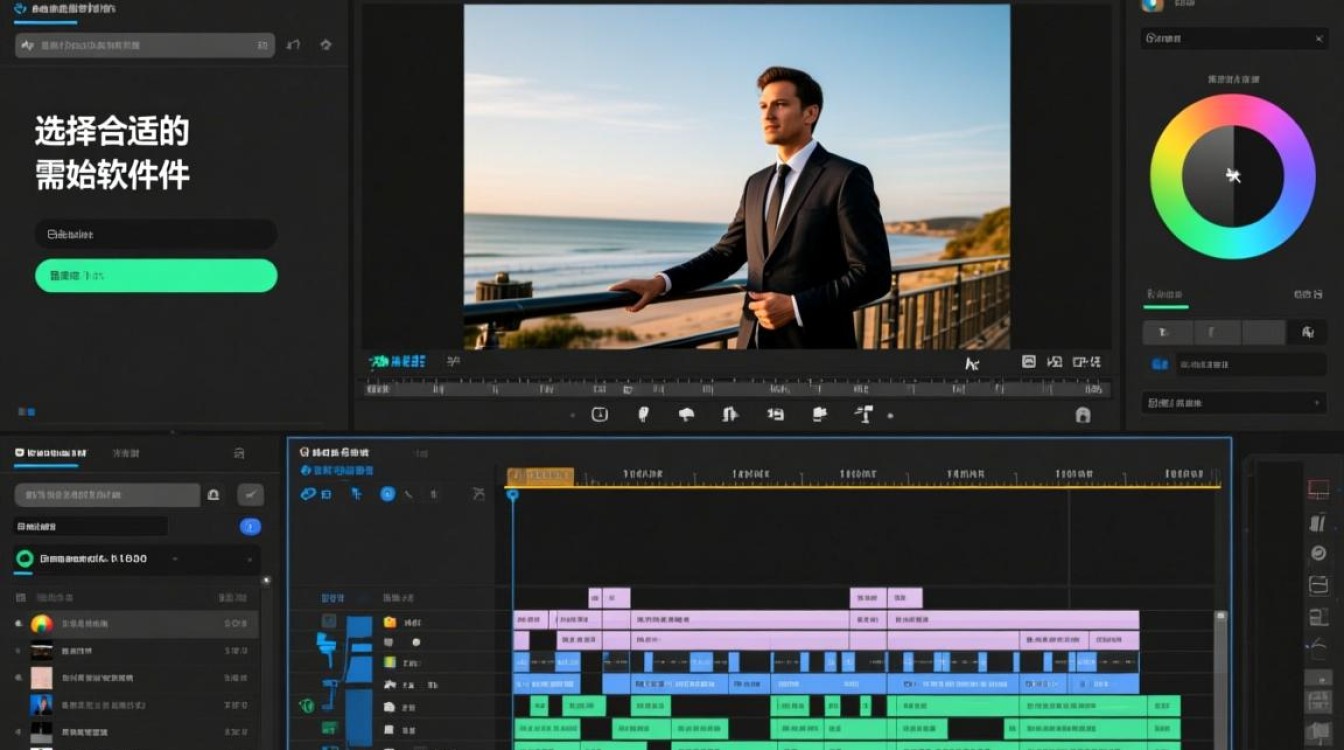Click the orange folder icon on top track
Viewport: 1344px width, 750px height.
390,622
